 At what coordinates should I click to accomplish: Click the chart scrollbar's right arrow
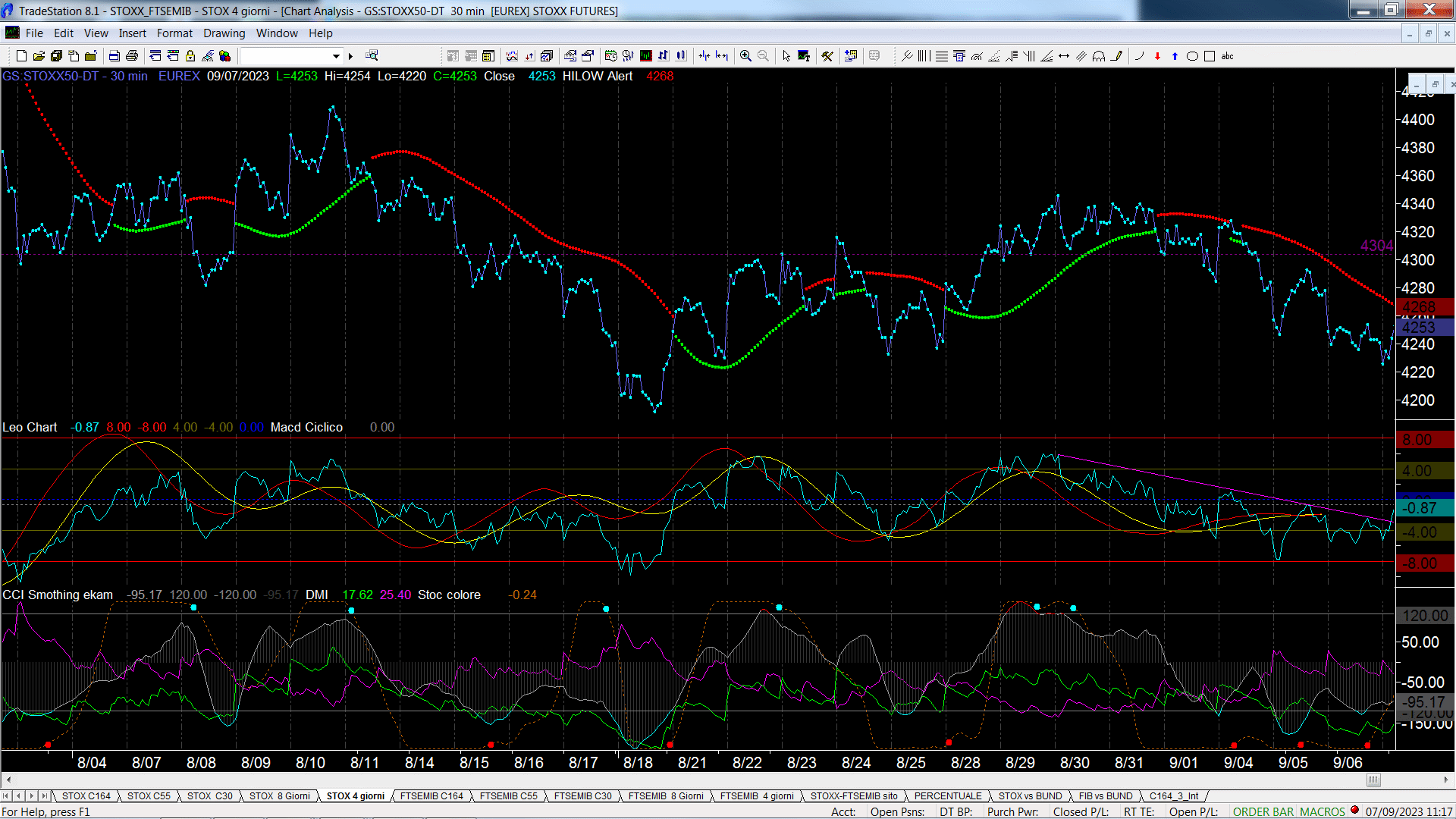(1445, 780)
